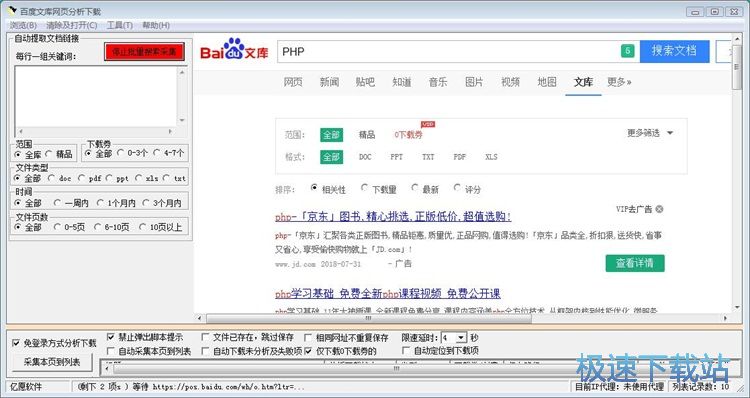The image size is (750, 398).
Task: Select 3个月内 time radio button
Action: pyautogui.click(x=162, y=203)
